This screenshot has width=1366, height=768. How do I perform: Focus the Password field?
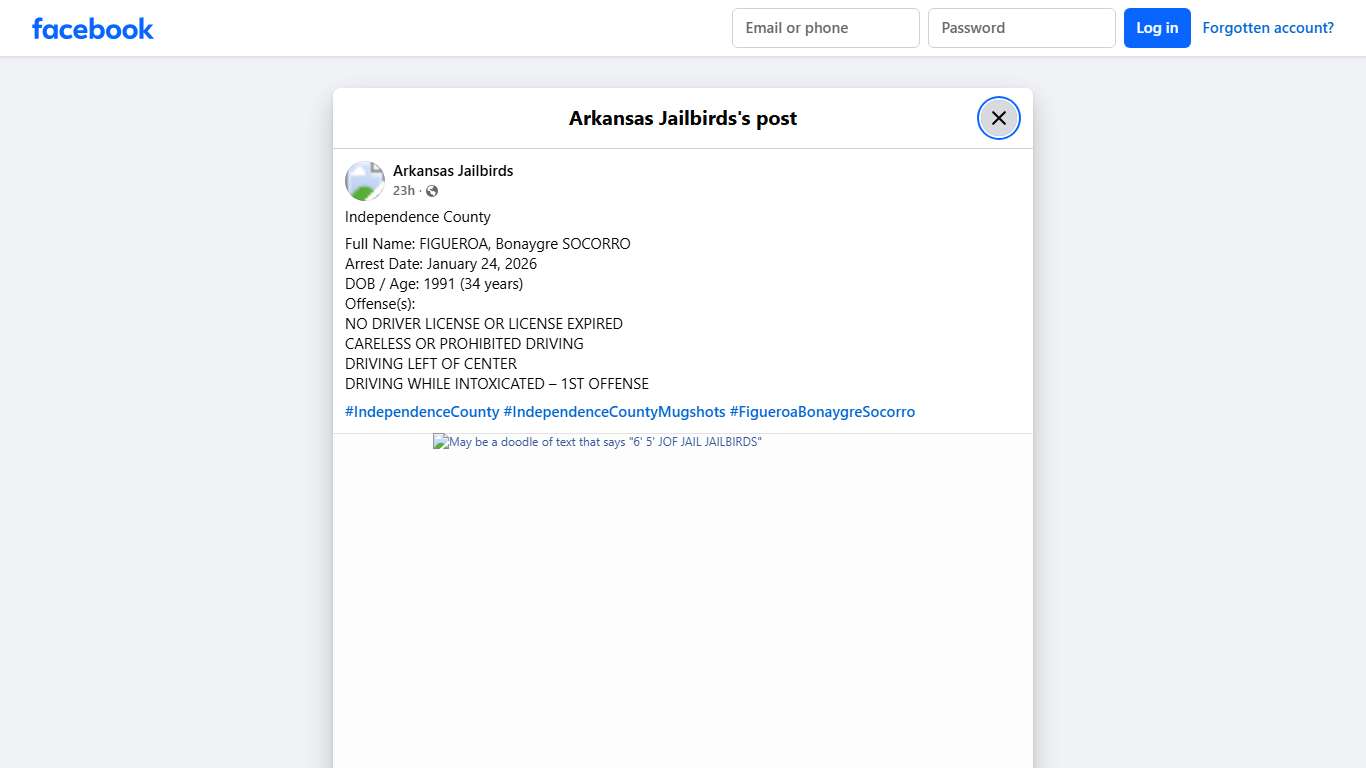pyautogui.click(x=1021, y=28)
